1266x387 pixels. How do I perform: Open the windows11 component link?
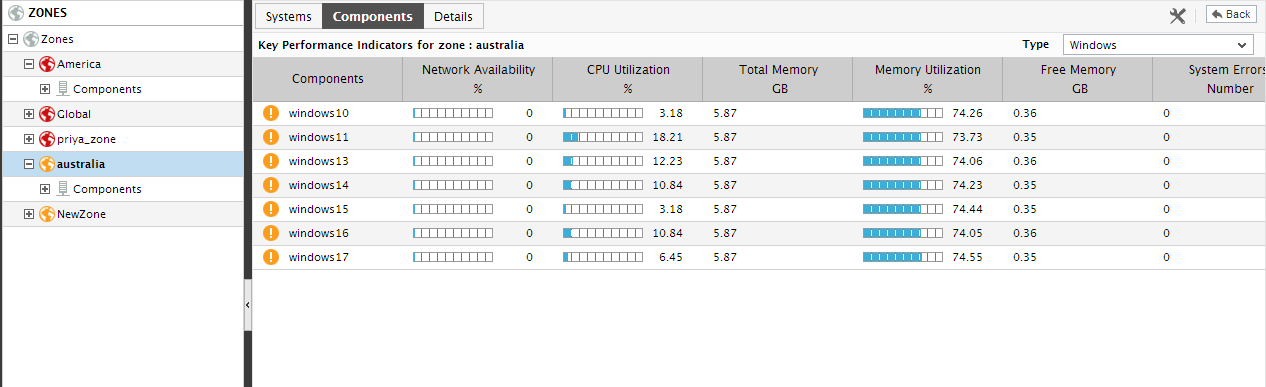click(319, 137)
